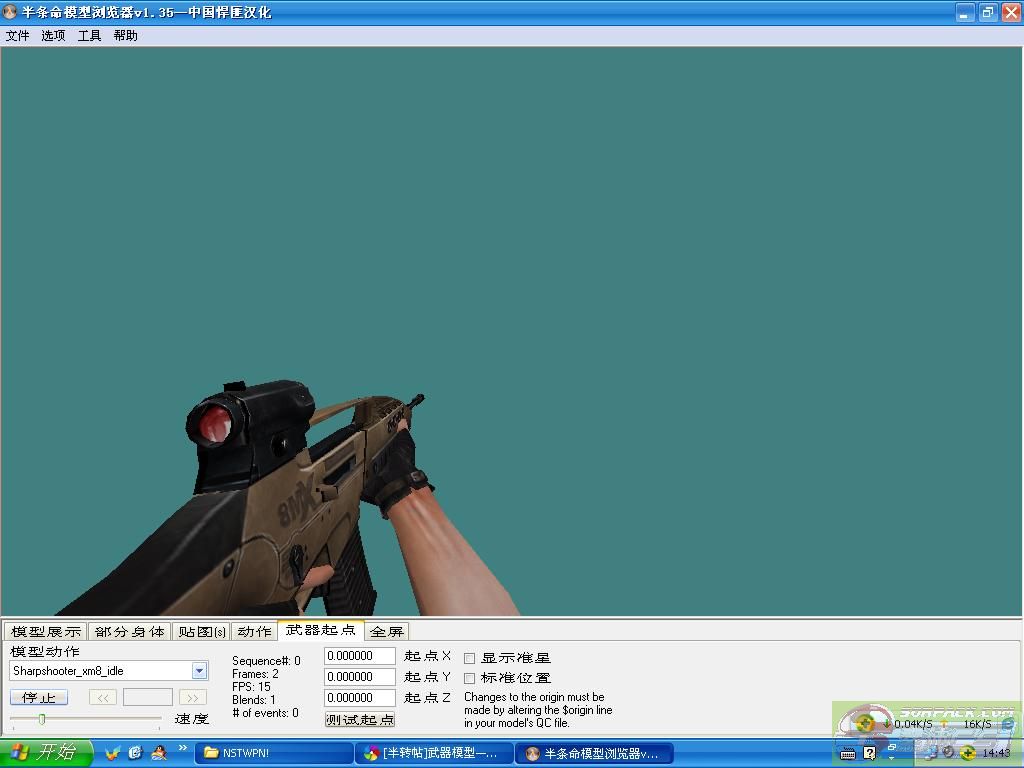Click the 测试起点 button

pyautogui.click(x=360, y=719)
